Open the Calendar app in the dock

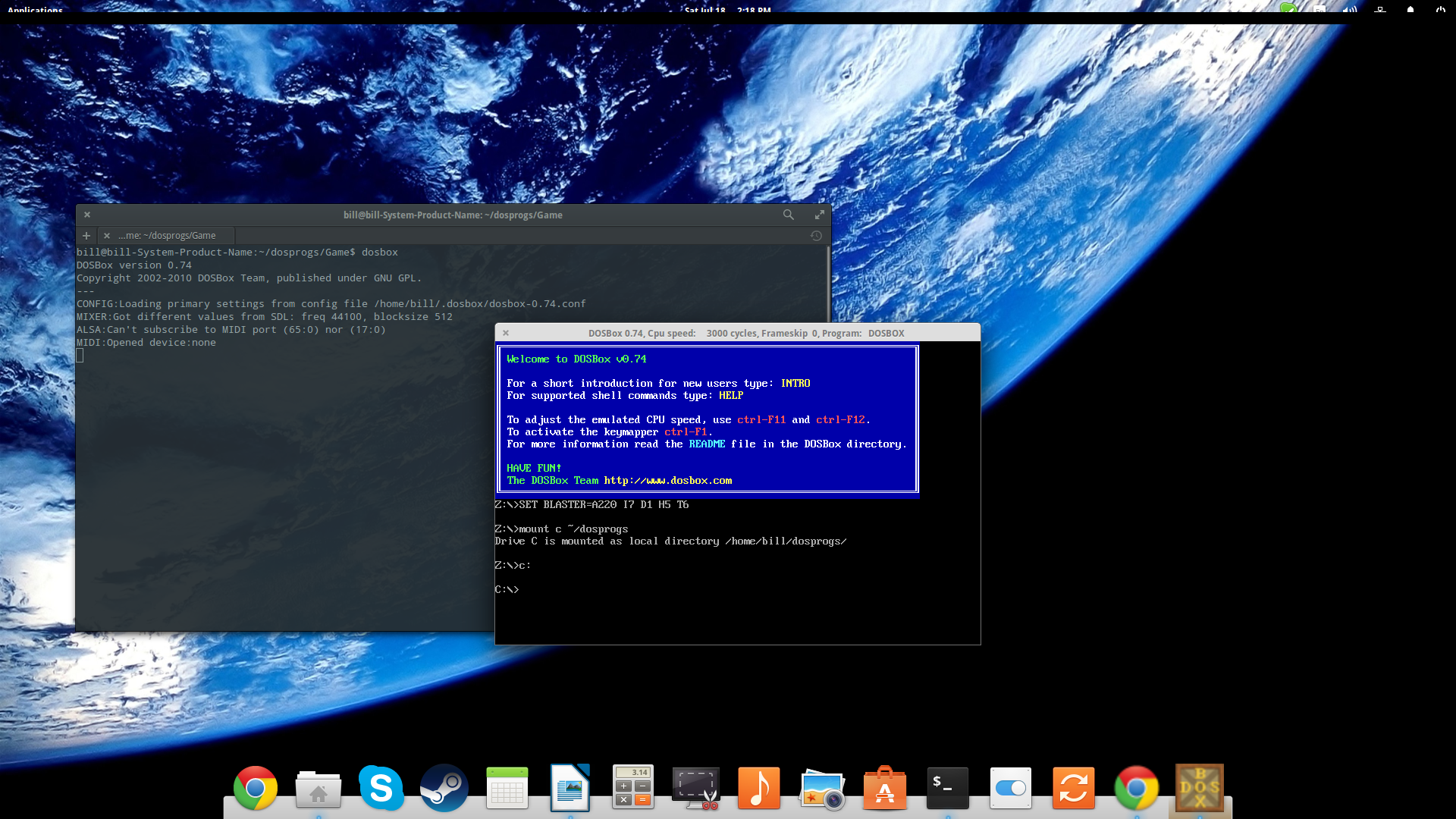coord(507,788)
